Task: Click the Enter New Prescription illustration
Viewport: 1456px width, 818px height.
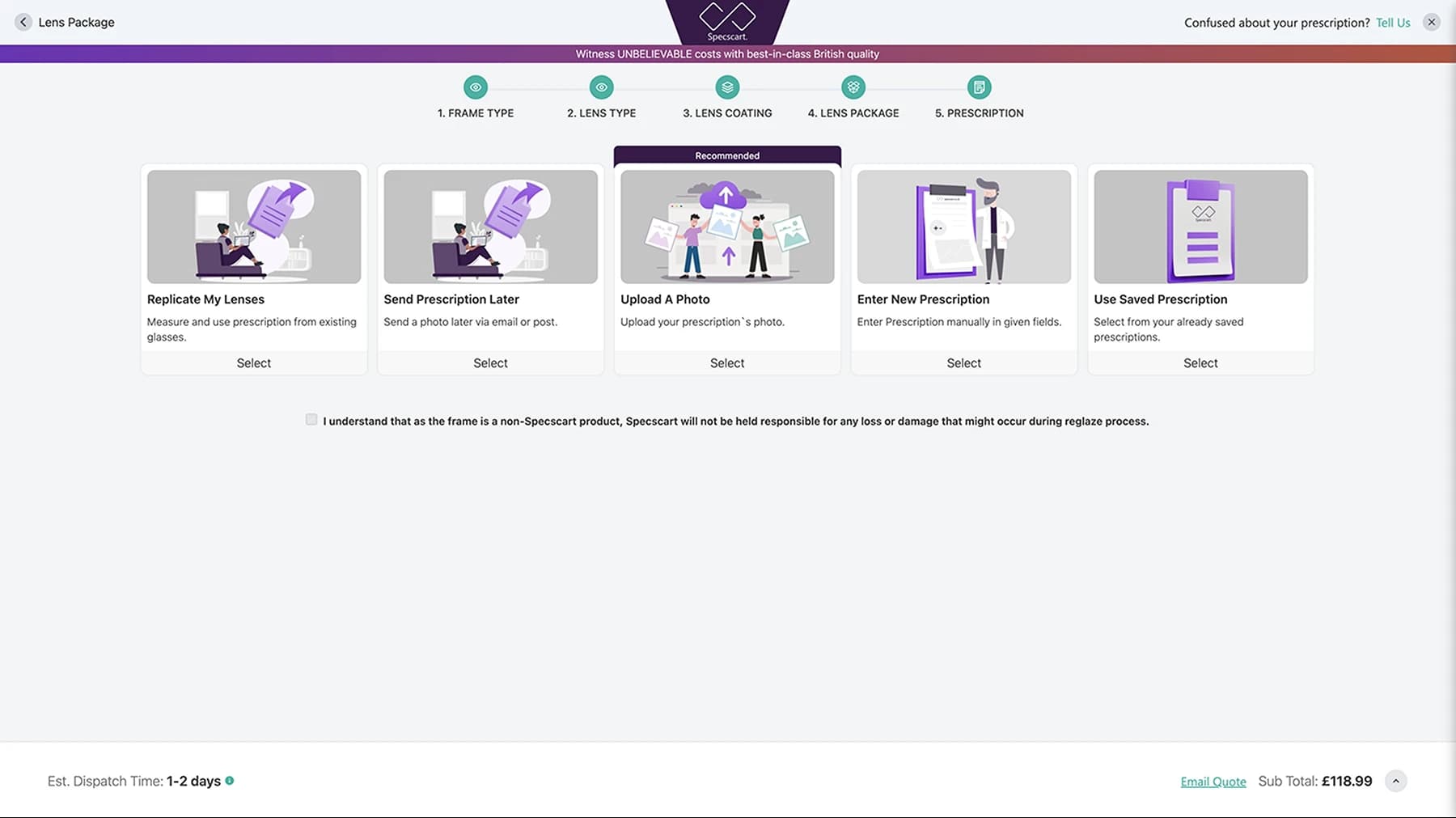Action: coord(963,227)
